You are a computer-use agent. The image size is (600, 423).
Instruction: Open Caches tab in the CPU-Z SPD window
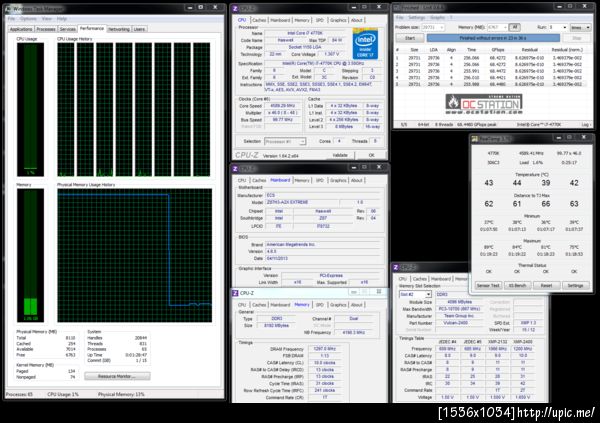[x=420, y=279]
